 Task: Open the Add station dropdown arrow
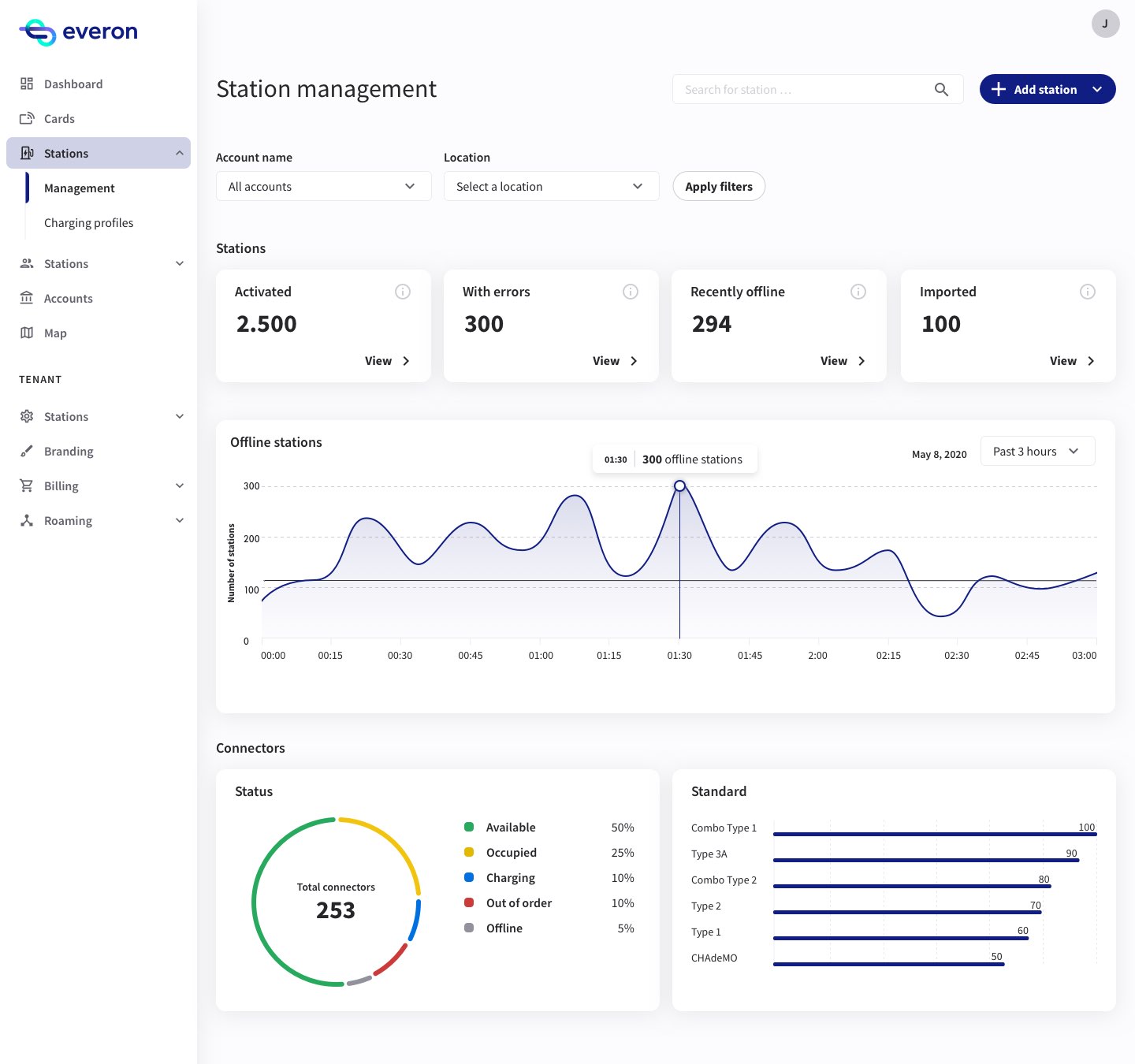point(1097,89)
